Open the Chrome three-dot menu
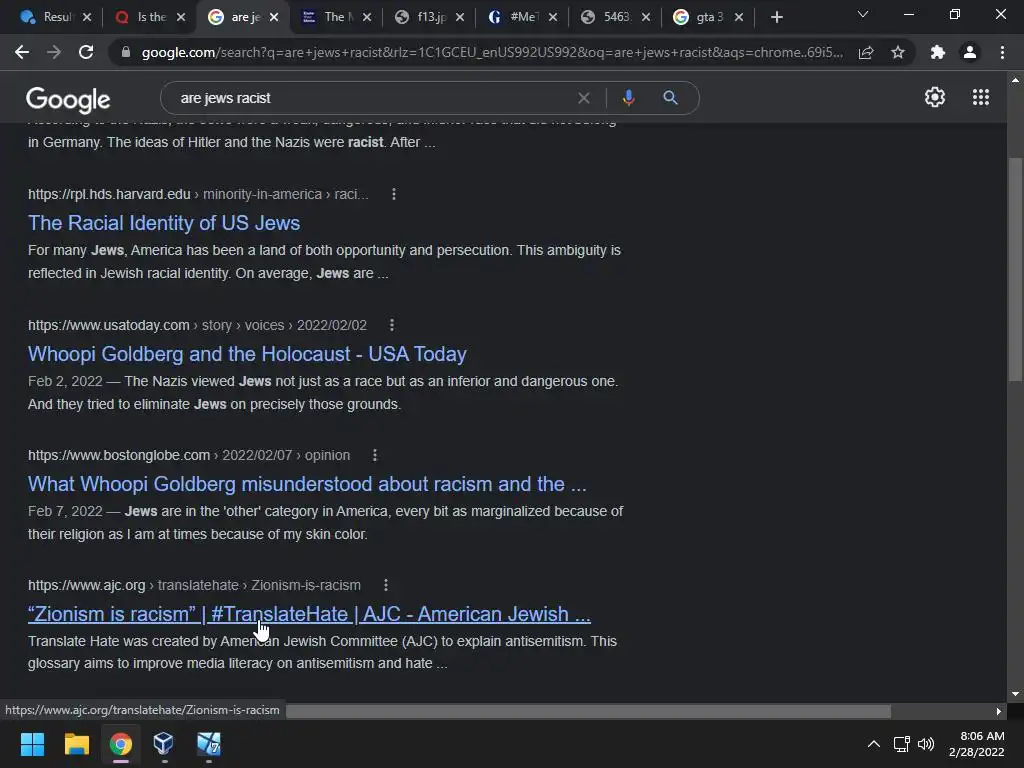 [x=1002, y=52]
